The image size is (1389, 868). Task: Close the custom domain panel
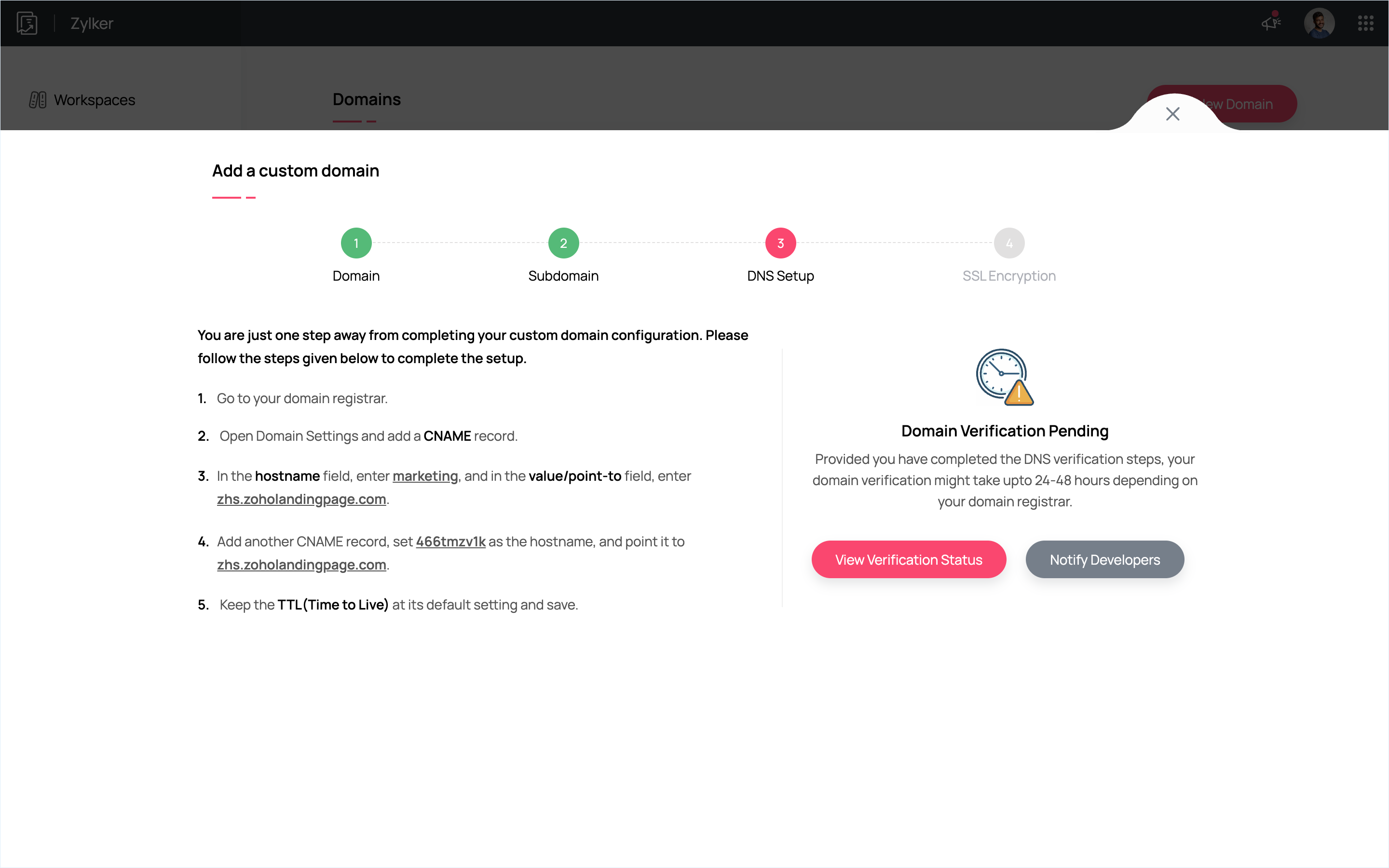pos(1172,114)
